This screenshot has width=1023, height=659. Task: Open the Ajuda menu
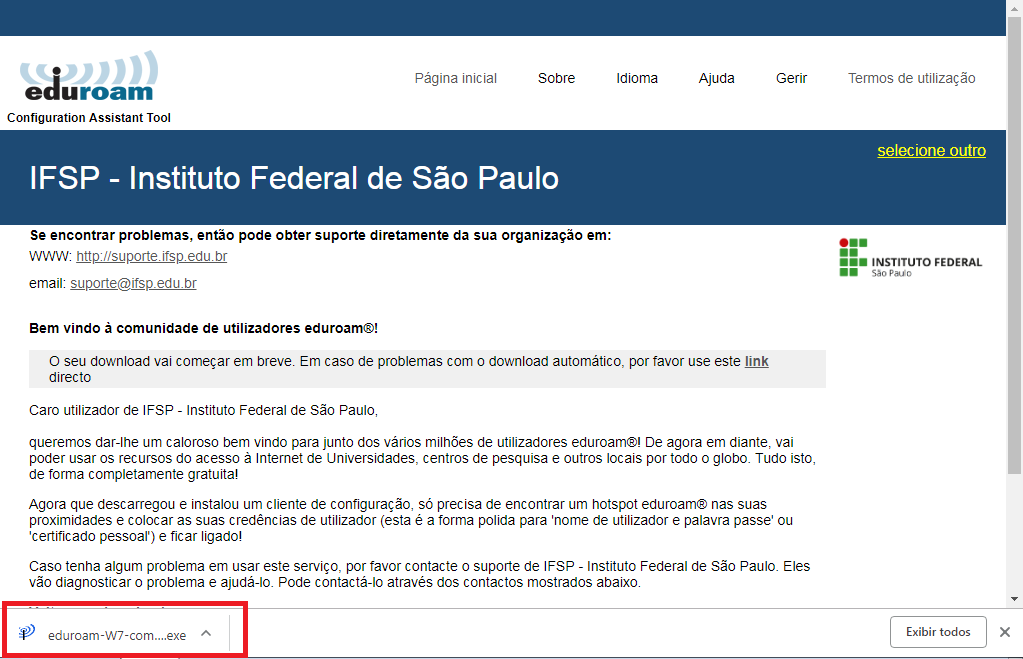click(716, 78)
